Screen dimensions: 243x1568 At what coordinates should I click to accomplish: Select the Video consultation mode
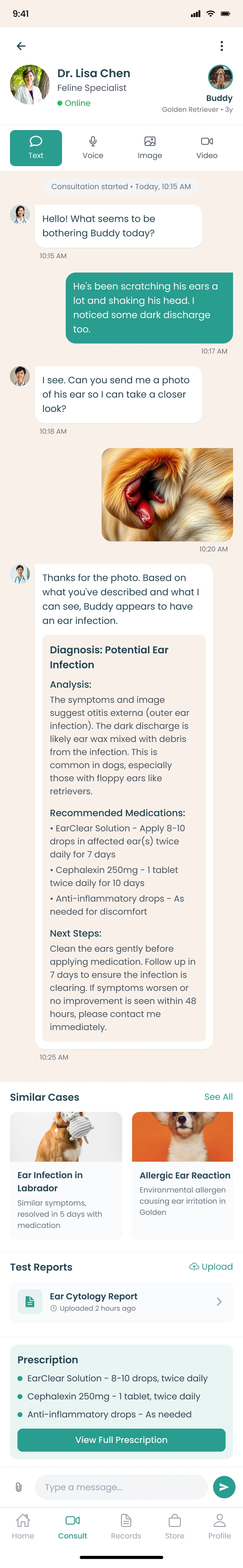(x=207, y=148)
